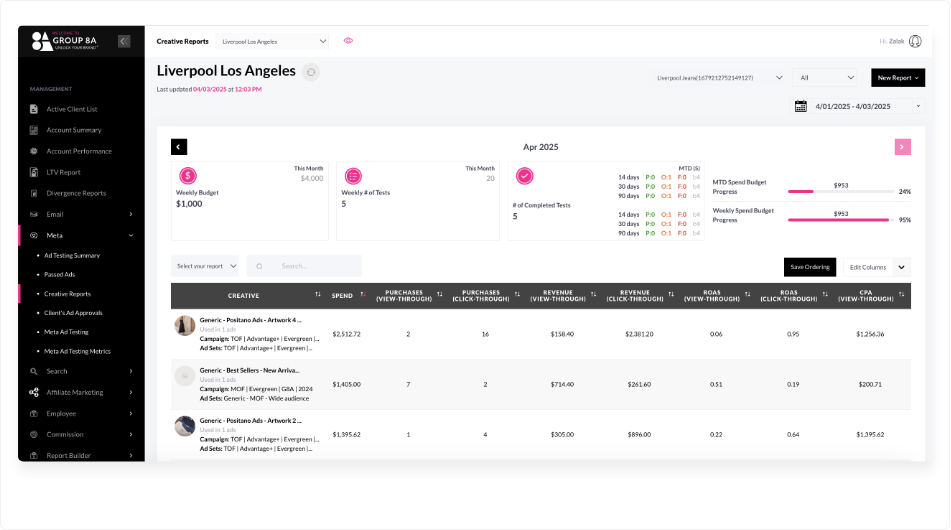
Task: Sort by the Creative column arrows
Action: (x=318, y=295)
